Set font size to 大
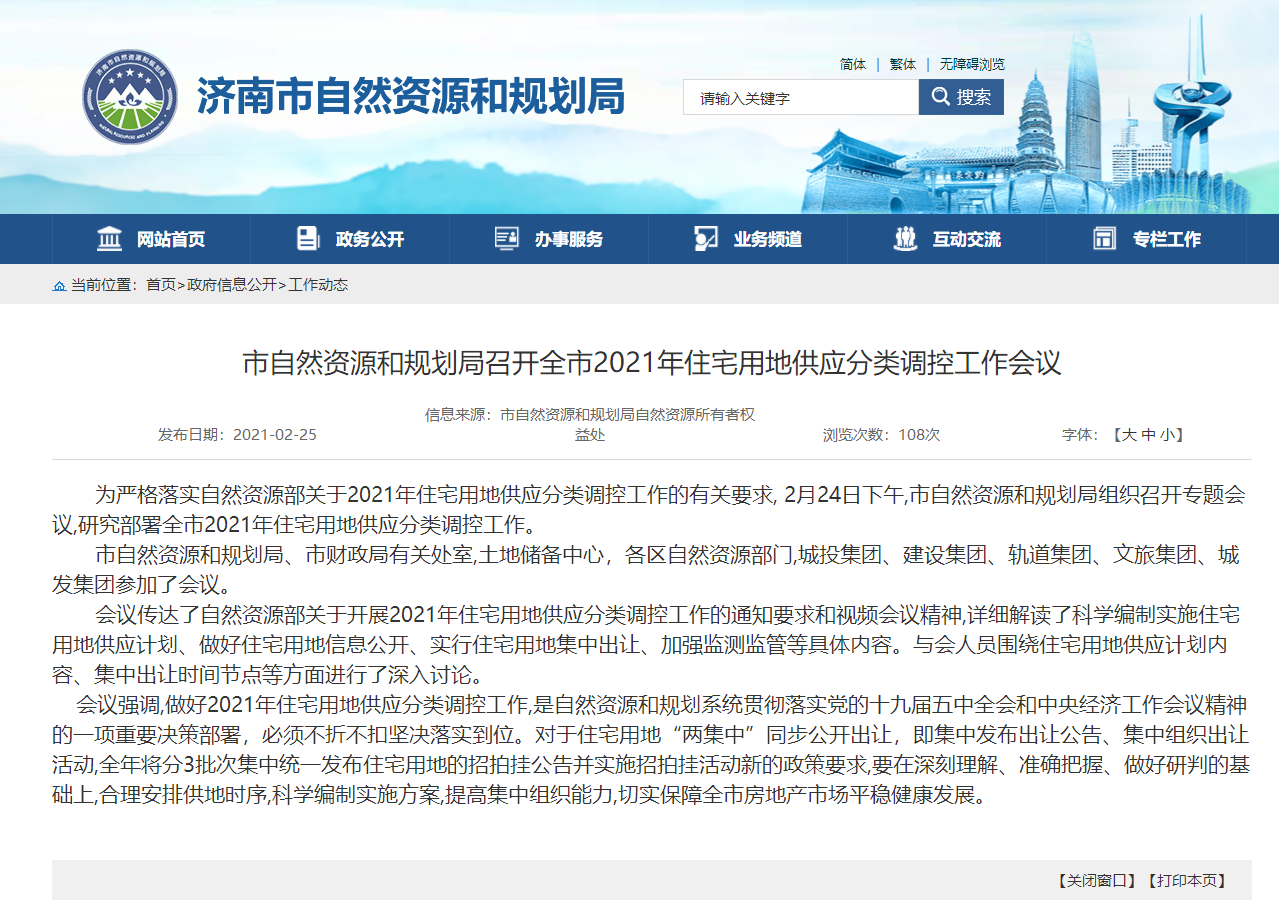The width and height of the screenshot is (1279, 915). pyautogui.click(x=1129, y=435)
